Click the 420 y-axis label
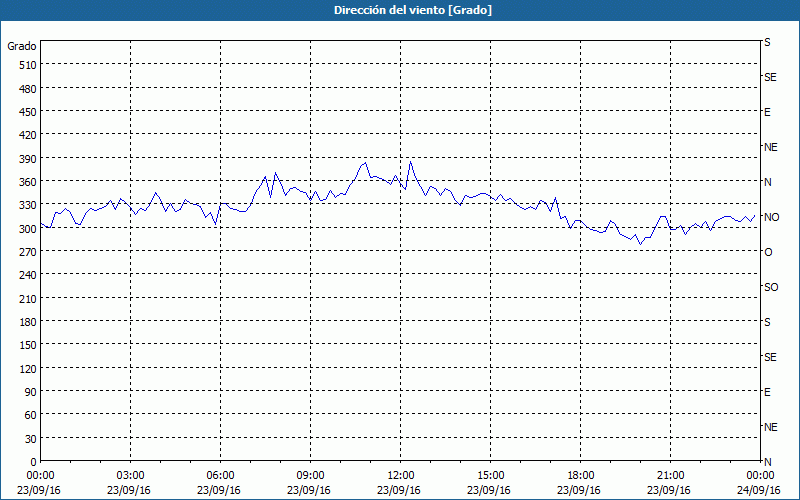Screen dimensions: 800x500 click(28, 135)
